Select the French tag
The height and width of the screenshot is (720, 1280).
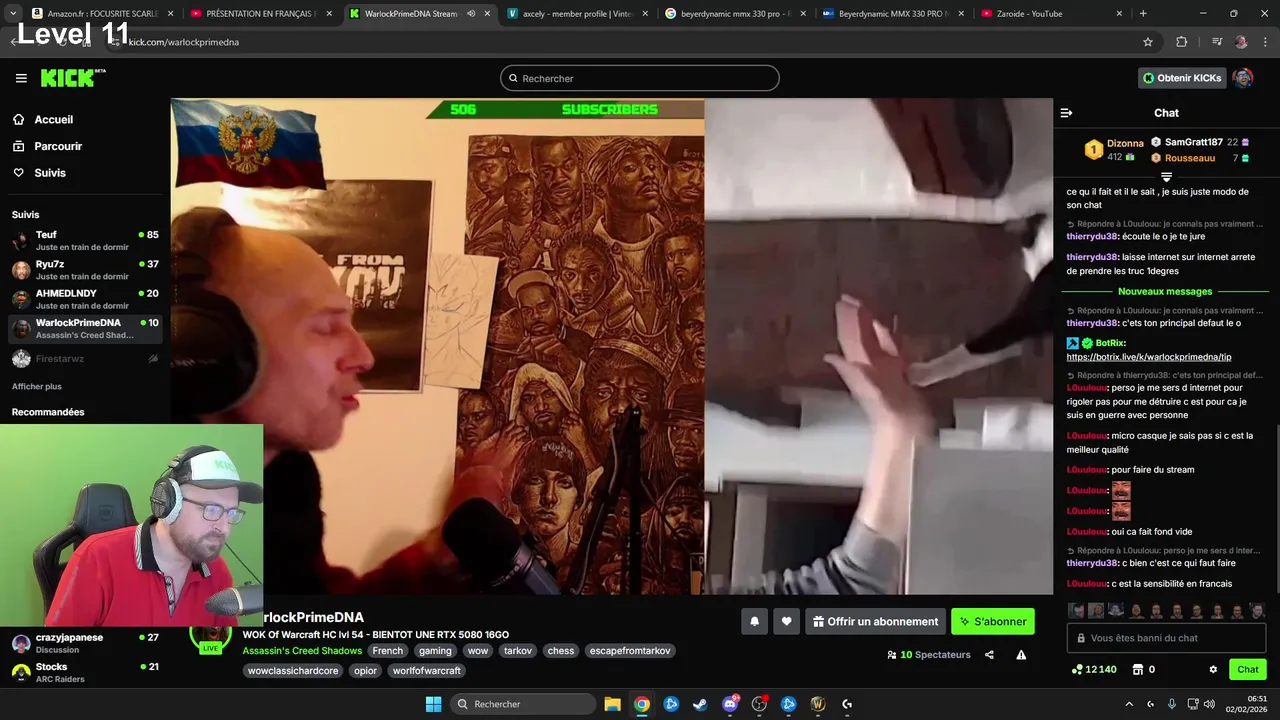point(388,651)
